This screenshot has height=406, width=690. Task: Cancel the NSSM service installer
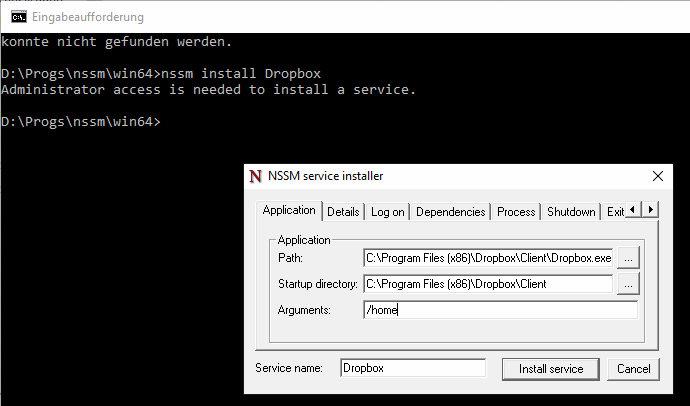click(633, 369)
